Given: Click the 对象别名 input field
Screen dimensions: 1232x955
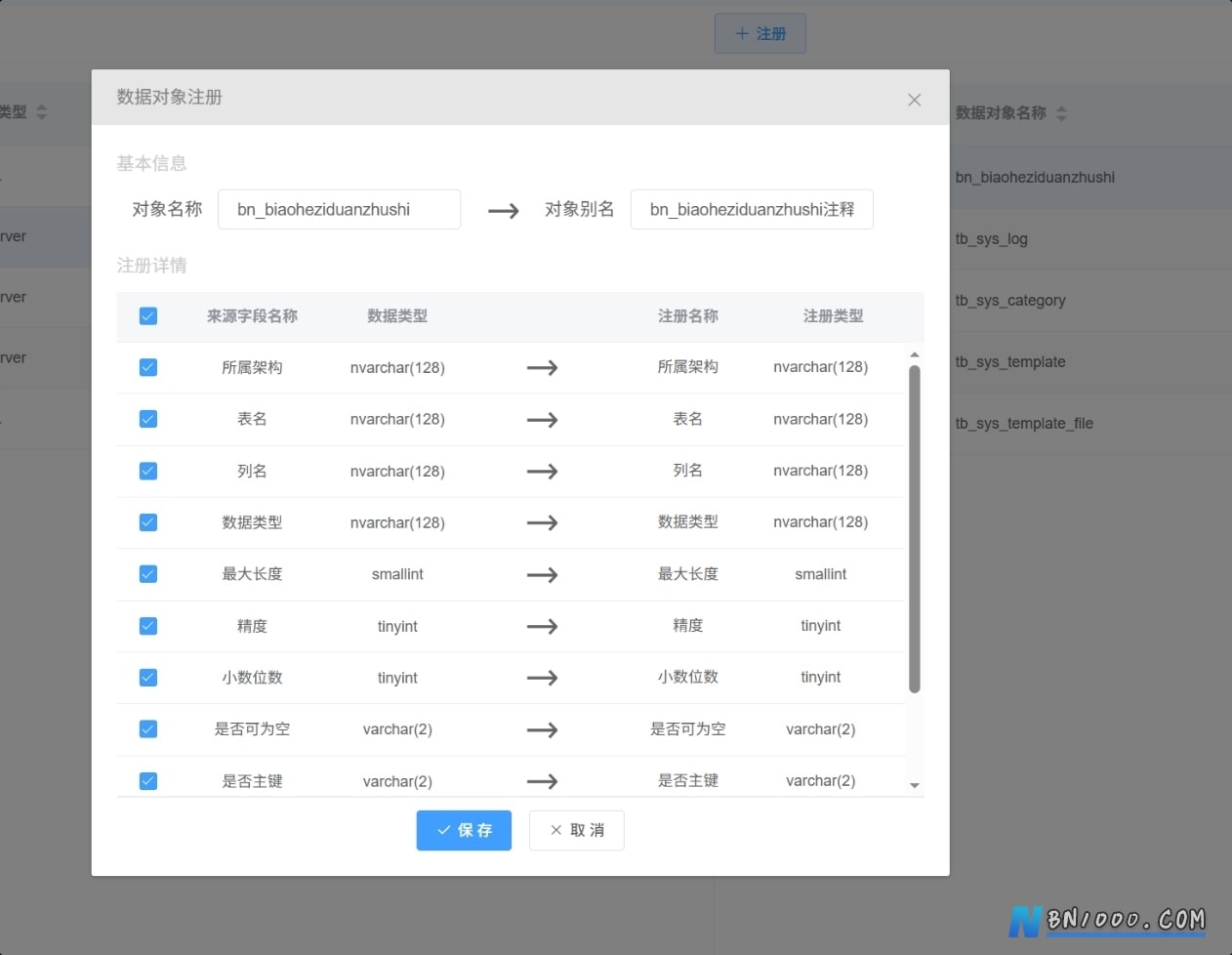Looking at the screenshot, I should pos(752,209).
